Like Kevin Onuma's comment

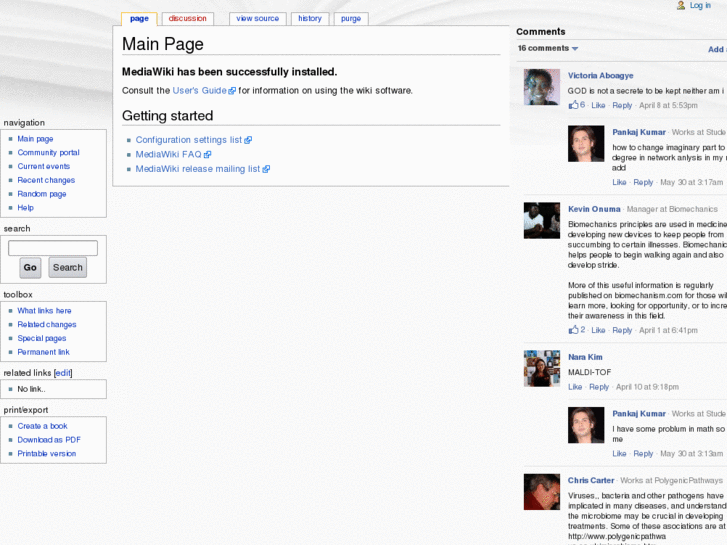tap(598, 330)
